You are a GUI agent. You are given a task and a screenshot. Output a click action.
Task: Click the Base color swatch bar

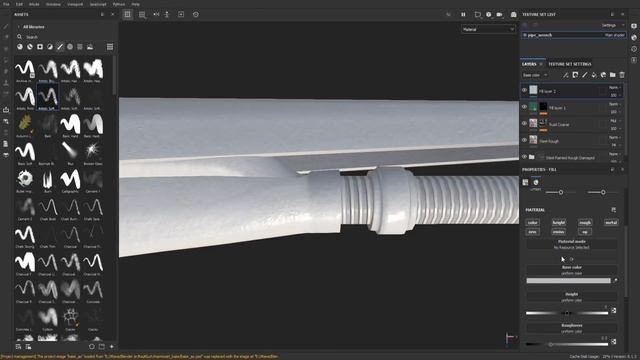pyautogui.click(x=568, y=281)
